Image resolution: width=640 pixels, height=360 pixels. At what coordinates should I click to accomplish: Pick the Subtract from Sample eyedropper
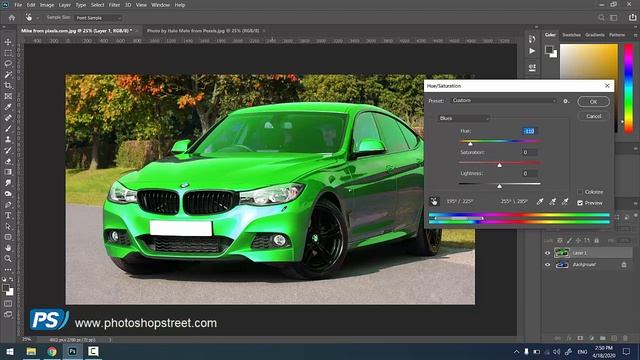[565, 202]
